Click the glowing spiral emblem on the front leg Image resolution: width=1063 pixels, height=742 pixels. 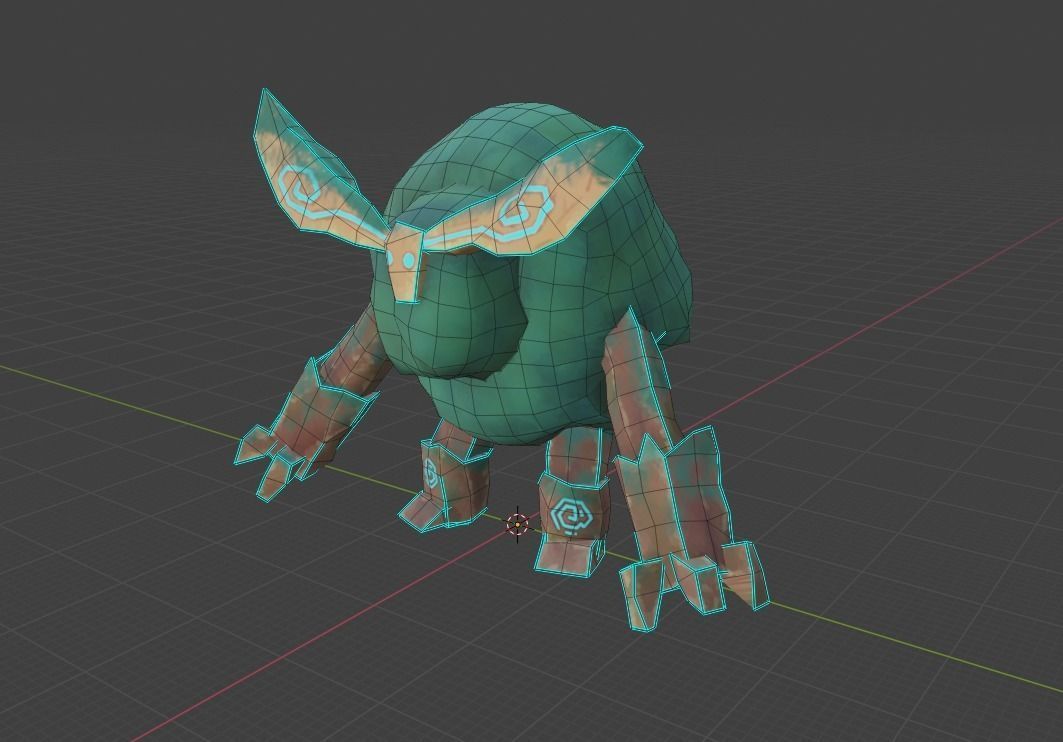(x=571, y=515)
